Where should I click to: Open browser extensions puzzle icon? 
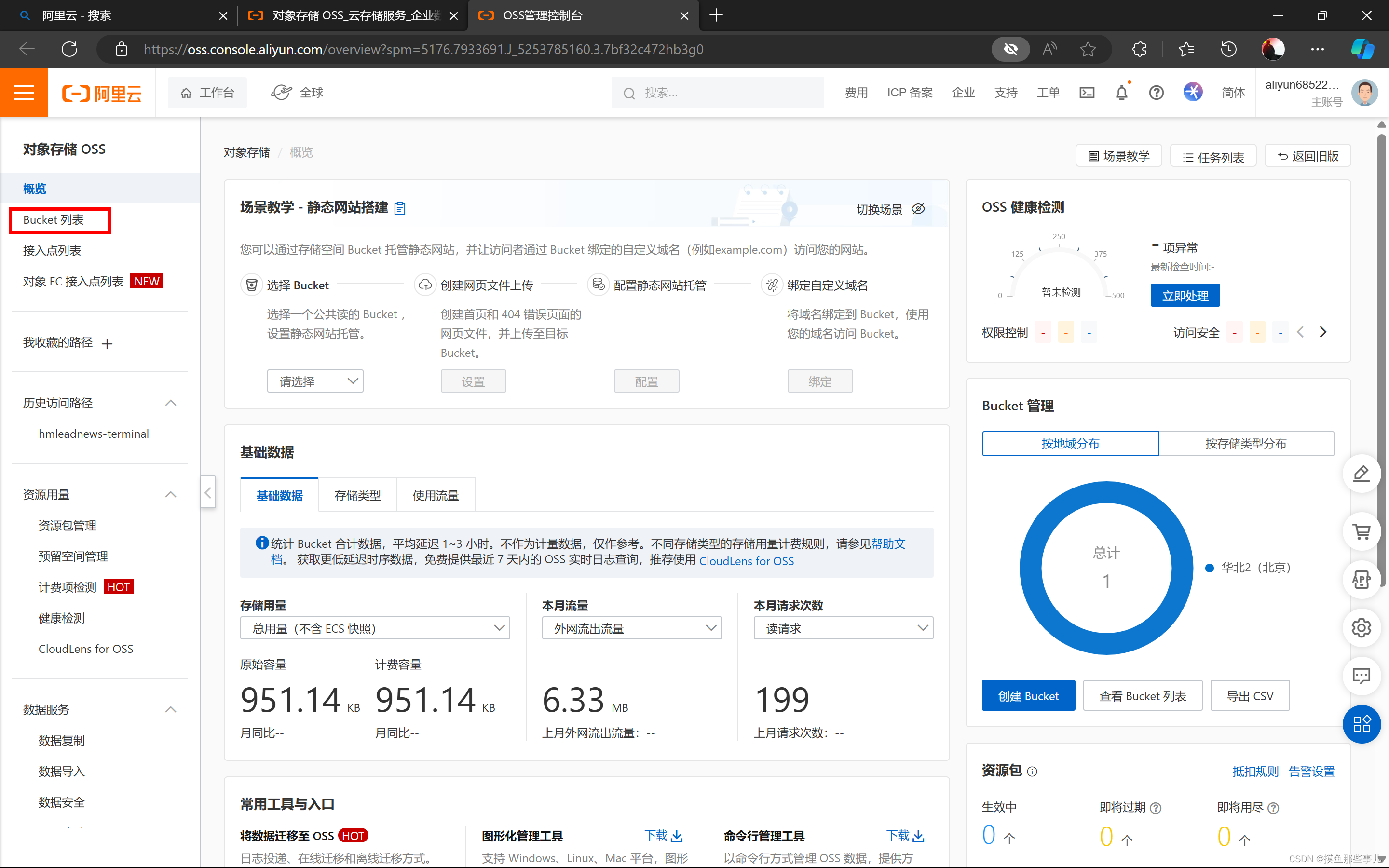[1139, 49]
